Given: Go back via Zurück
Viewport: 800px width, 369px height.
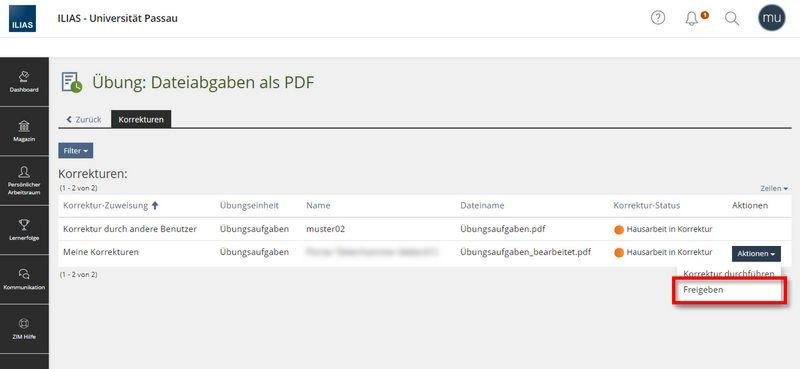Looking at the screenshot, I should click(x=84, y=119).
